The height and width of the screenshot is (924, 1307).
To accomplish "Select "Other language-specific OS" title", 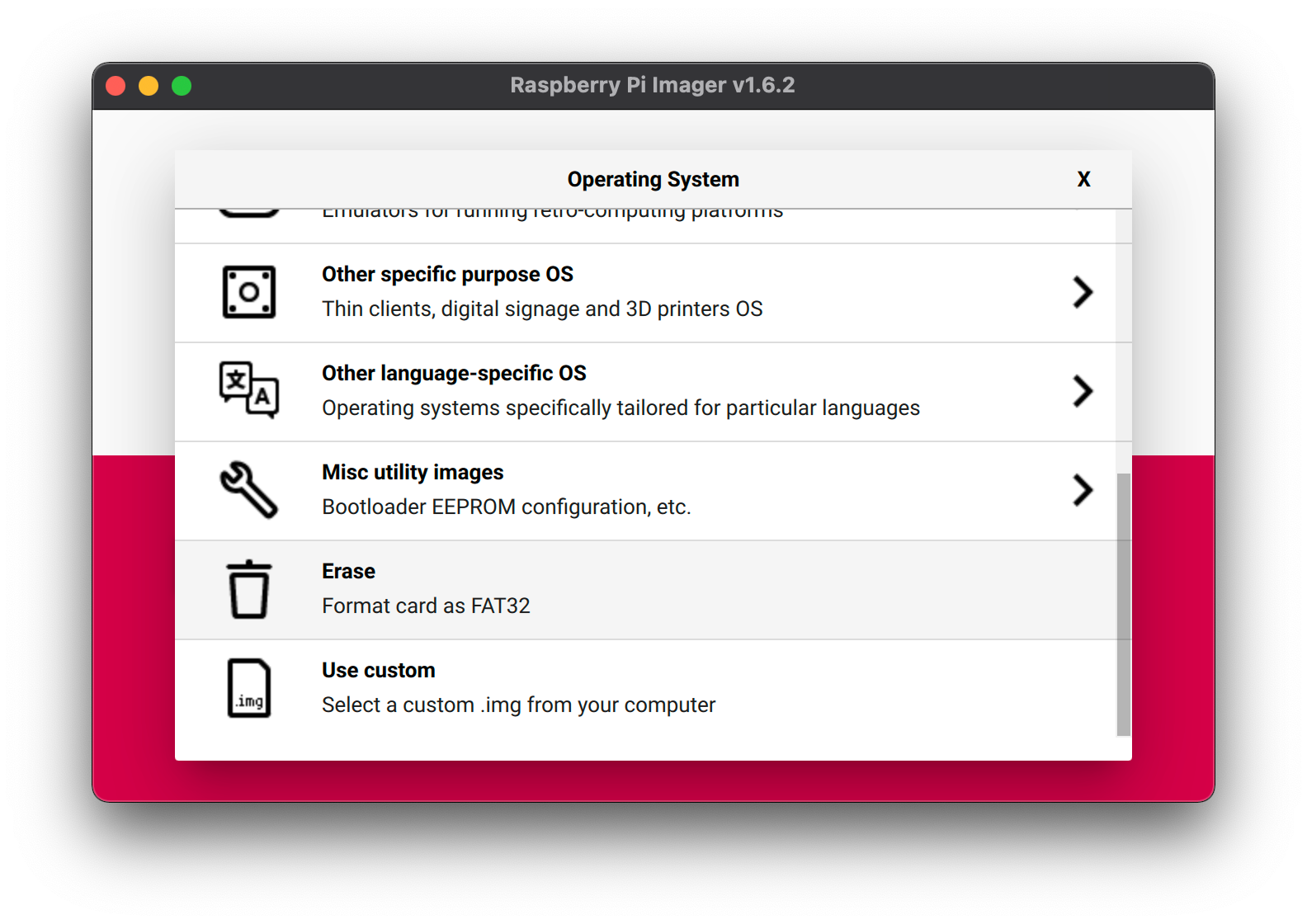I will 454,373.
